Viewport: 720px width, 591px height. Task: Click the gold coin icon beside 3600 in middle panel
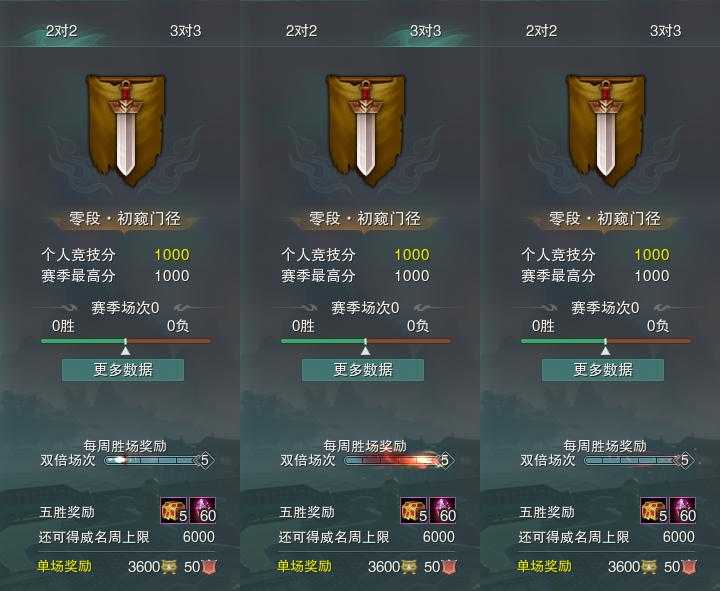click(x=409, y=567)
